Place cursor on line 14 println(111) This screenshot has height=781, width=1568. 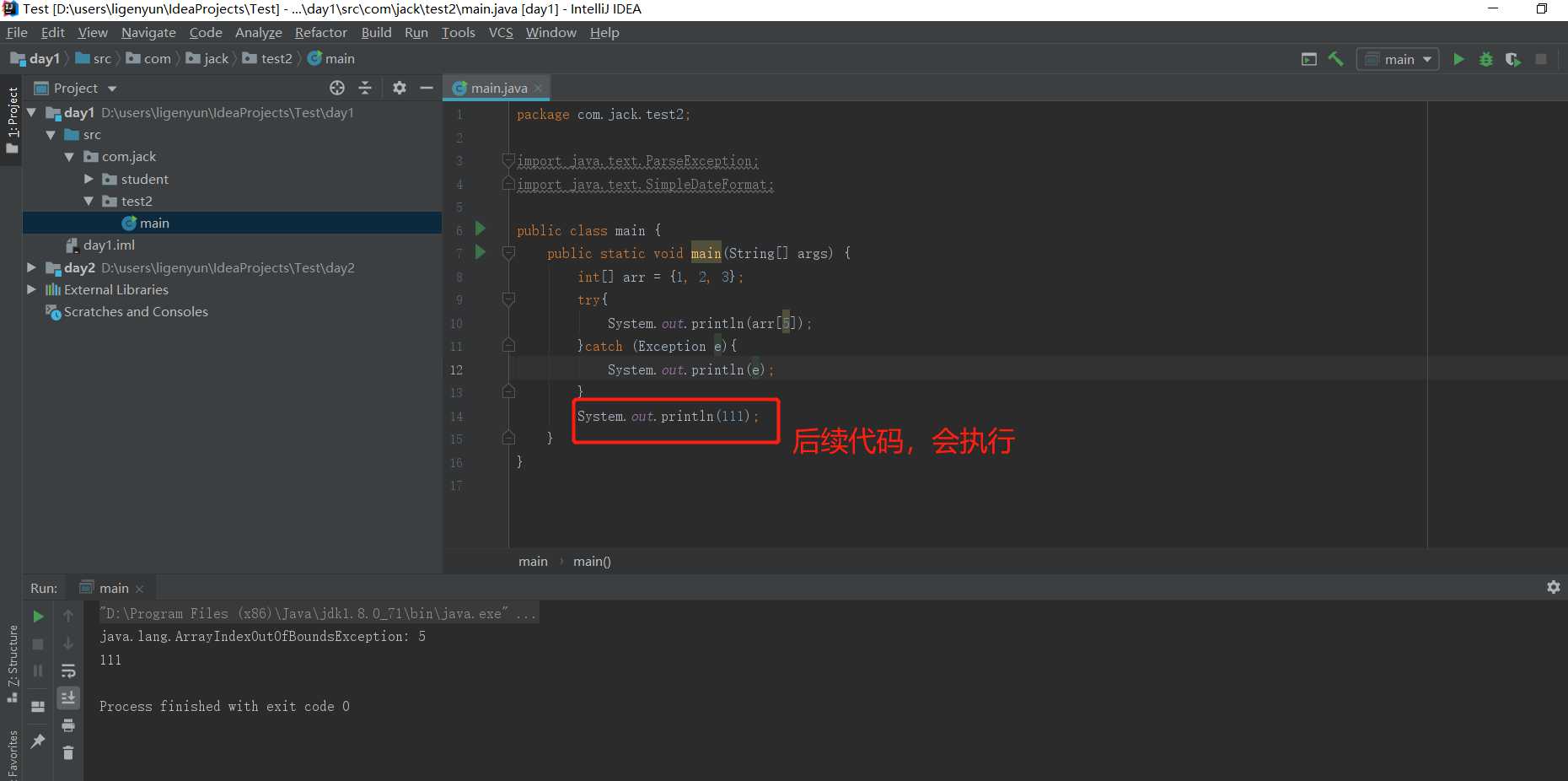click(668, 416)
